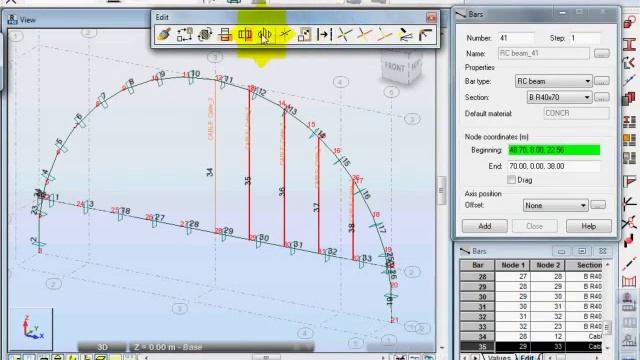The width and height of the screenshot is (640, 360).
Task: Click the orange and gray panels sidebar icon
Action: pos(630,140)
